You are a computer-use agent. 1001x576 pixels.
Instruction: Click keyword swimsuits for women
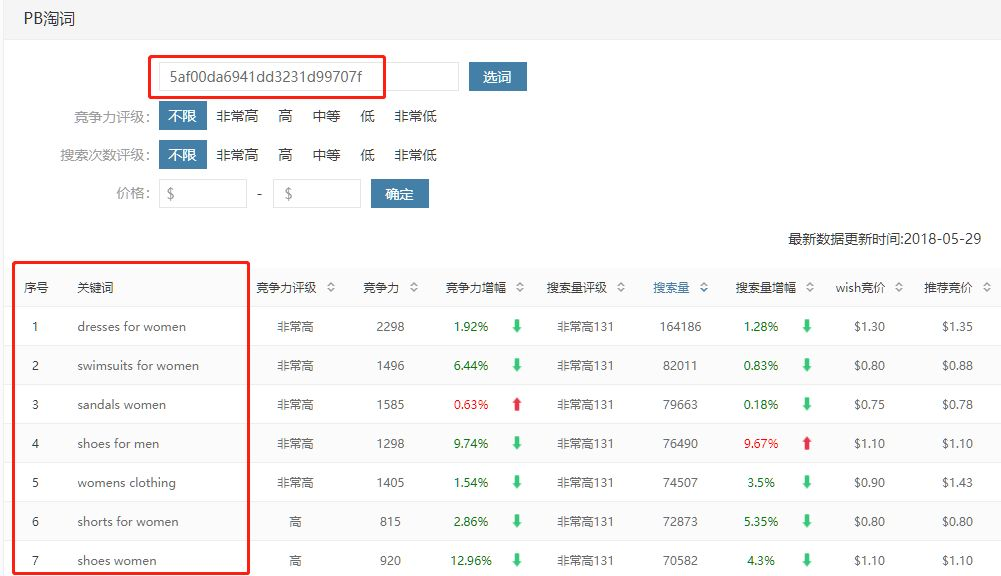pyautogui.click(x=138, y=365)
